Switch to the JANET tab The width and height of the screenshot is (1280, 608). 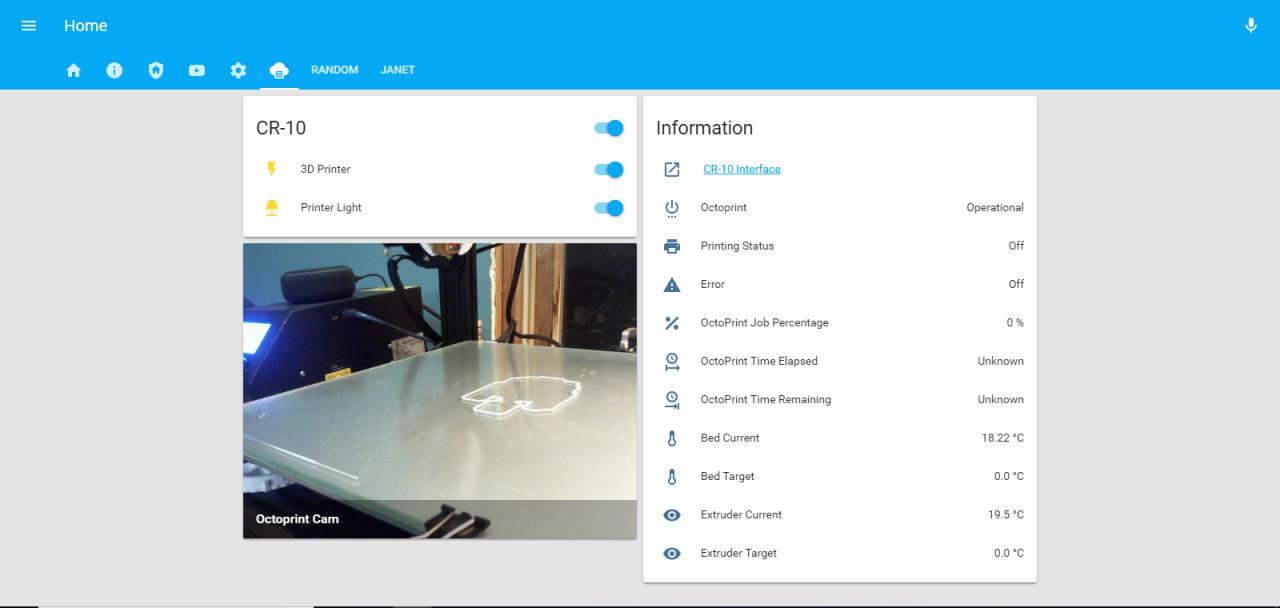tap(397, 70)
